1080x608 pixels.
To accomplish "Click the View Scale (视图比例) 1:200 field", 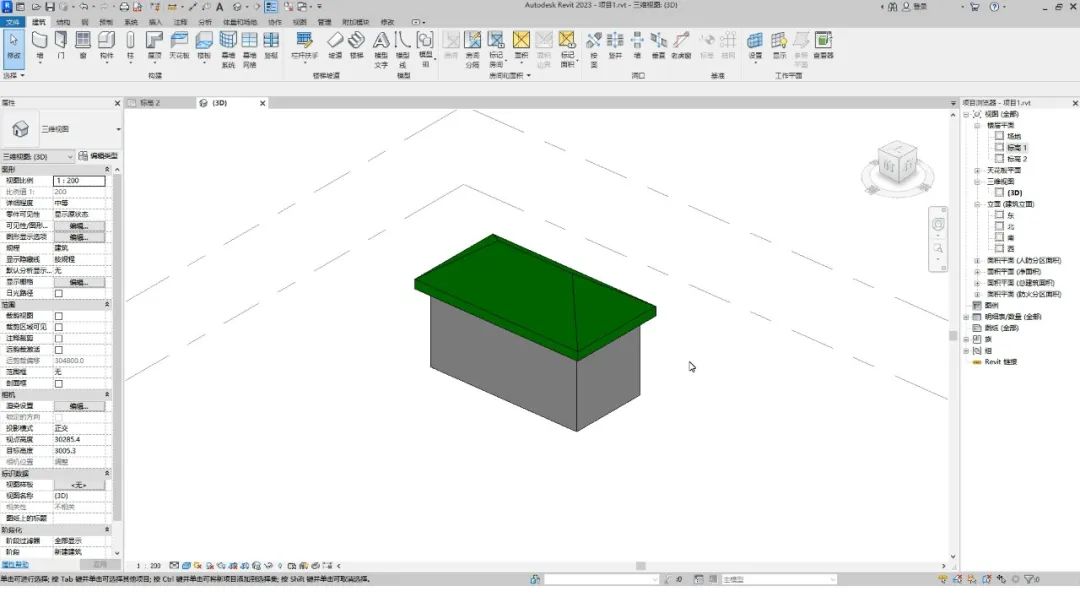I will coord(78,181).
